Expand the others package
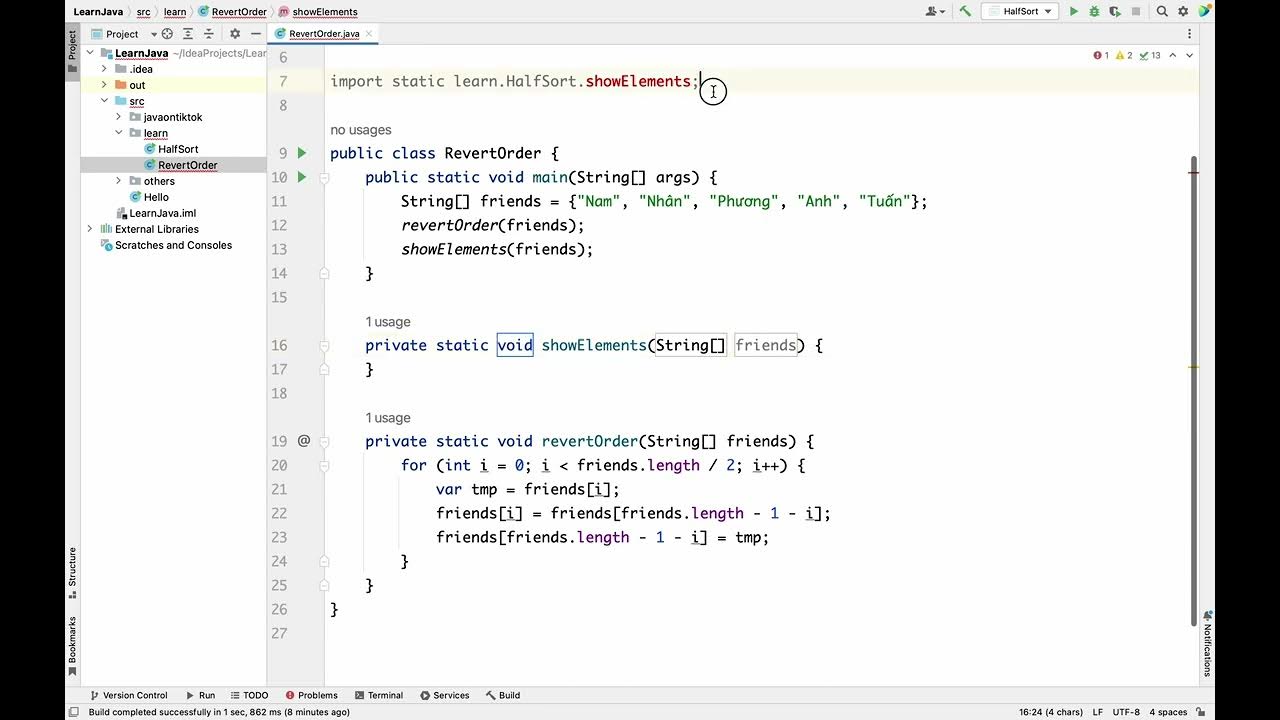Viewport: 1280px width, 720px height. coord(118,181)
